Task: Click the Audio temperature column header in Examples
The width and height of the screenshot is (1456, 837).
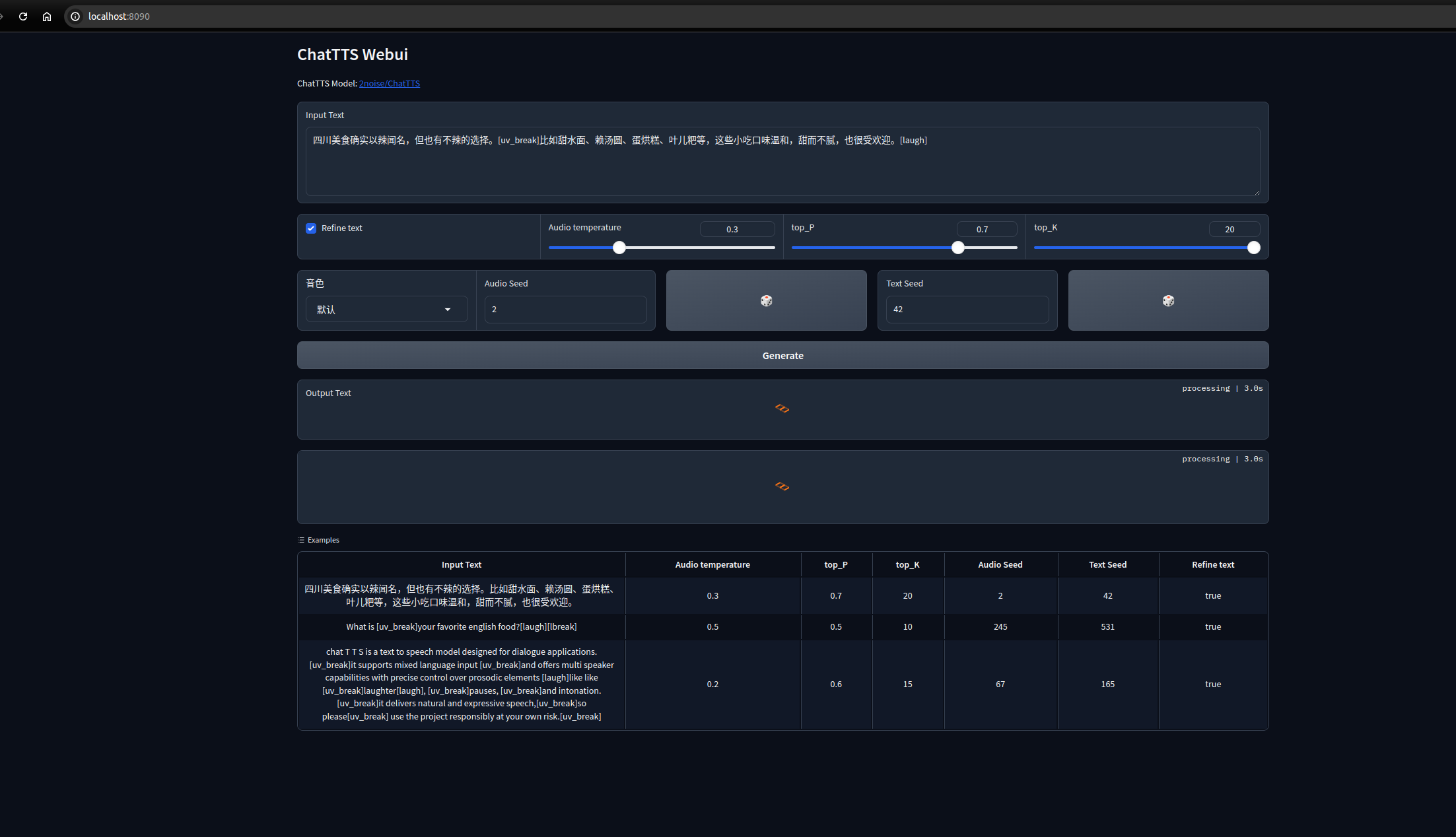Action: tap(712, 565)
